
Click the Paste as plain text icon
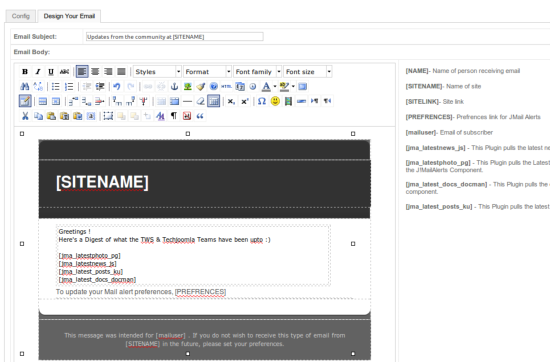pos(65,116)
